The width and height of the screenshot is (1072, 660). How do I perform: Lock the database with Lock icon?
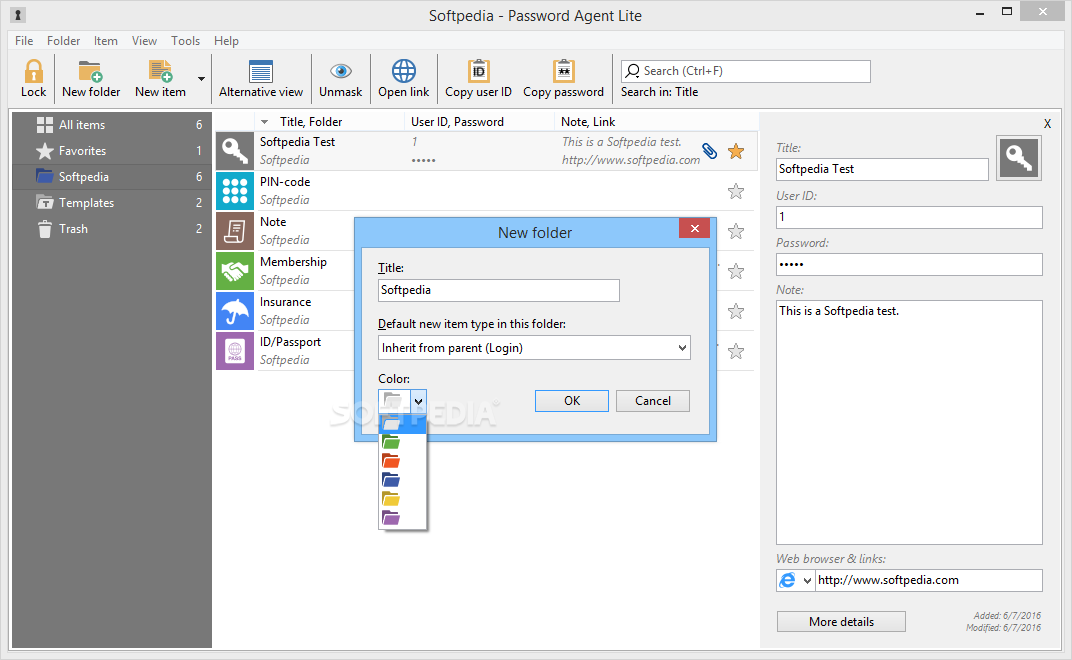tap(34, 78)
